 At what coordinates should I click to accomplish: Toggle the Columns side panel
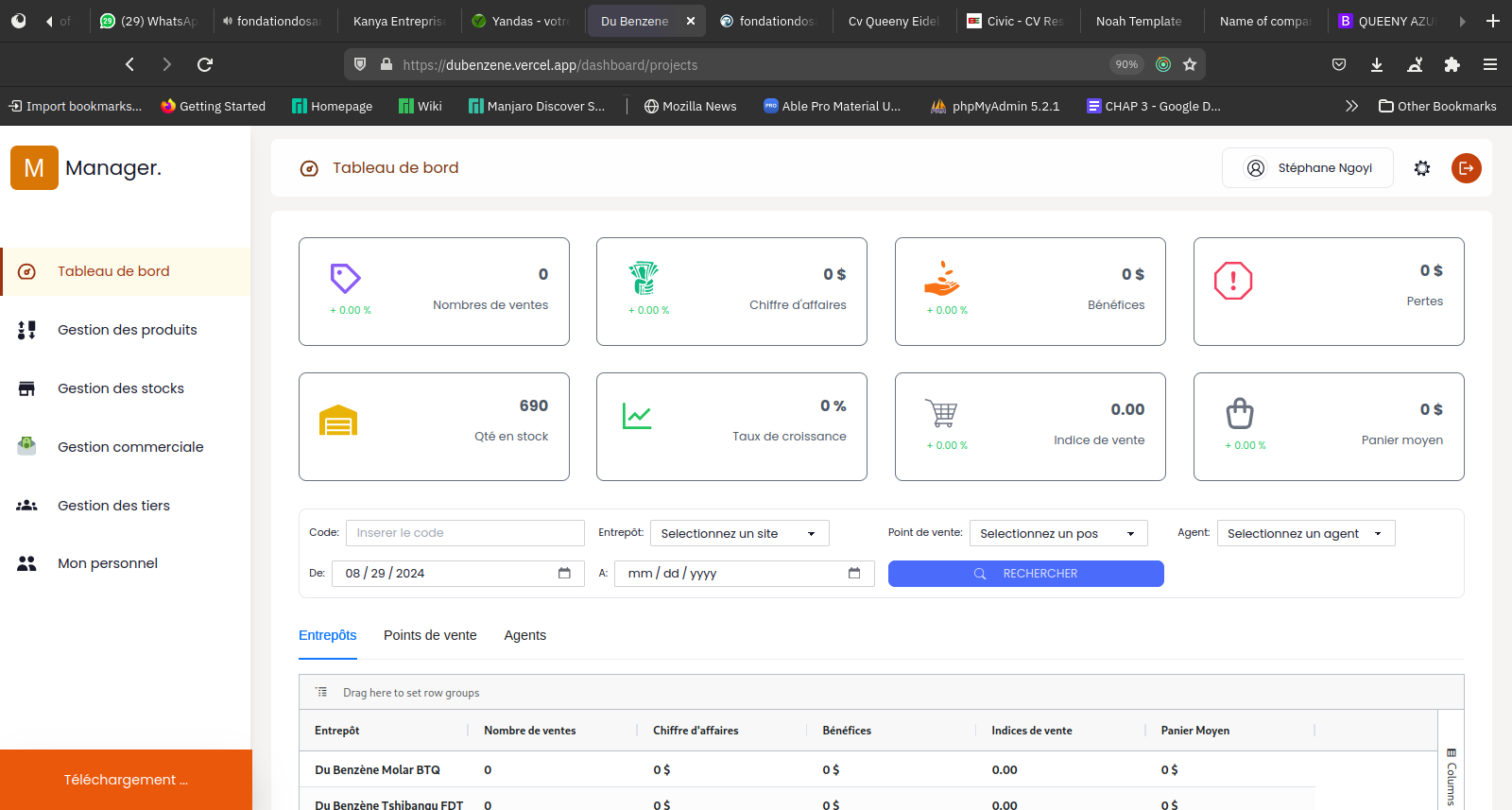(x=1451, y=777)
